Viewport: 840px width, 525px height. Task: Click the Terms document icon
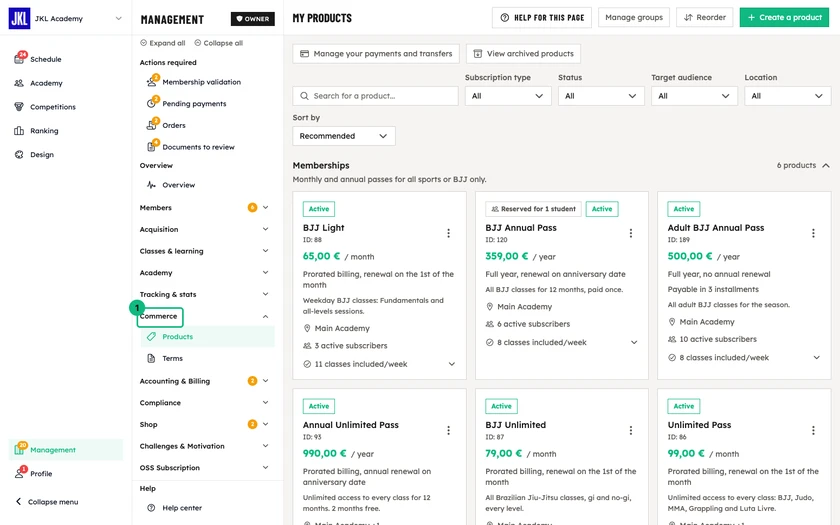click(x=152, y=358)
